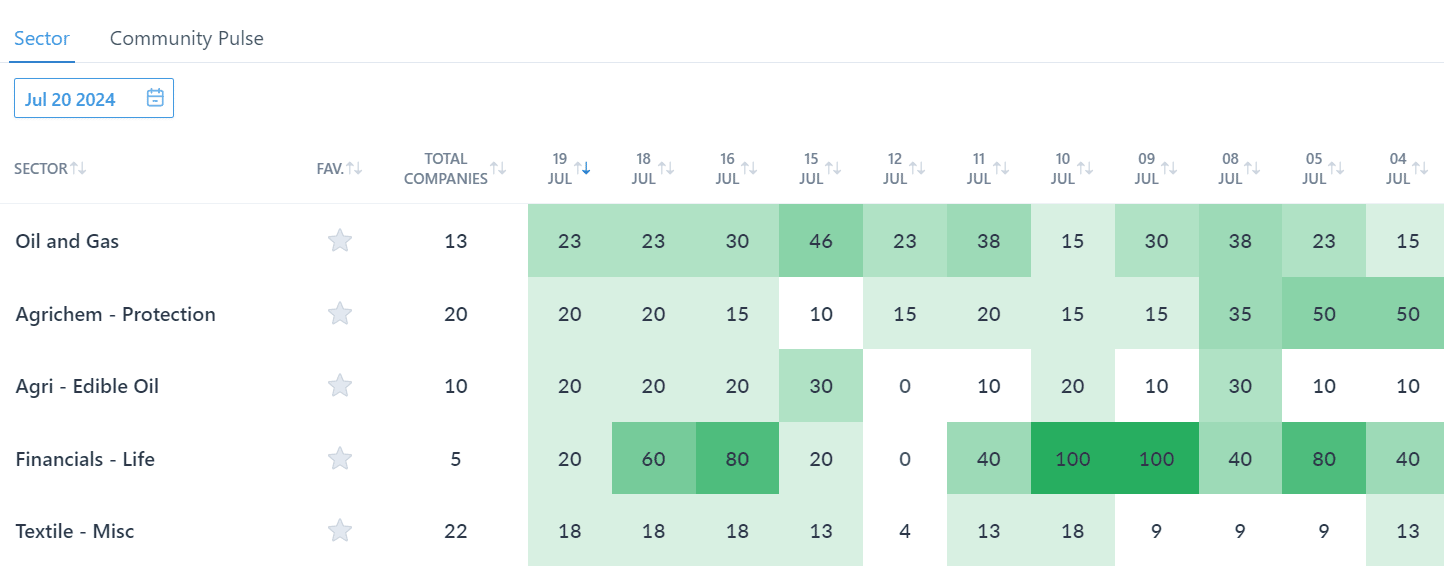Sort by the Fav. column arrows
This screenshot has height=566, width=1444.
[x=354, y=168]
